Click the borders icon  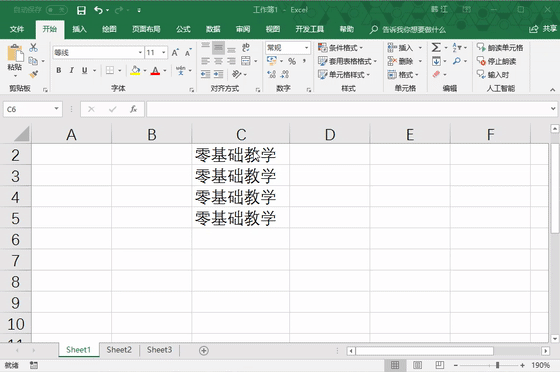110,70
